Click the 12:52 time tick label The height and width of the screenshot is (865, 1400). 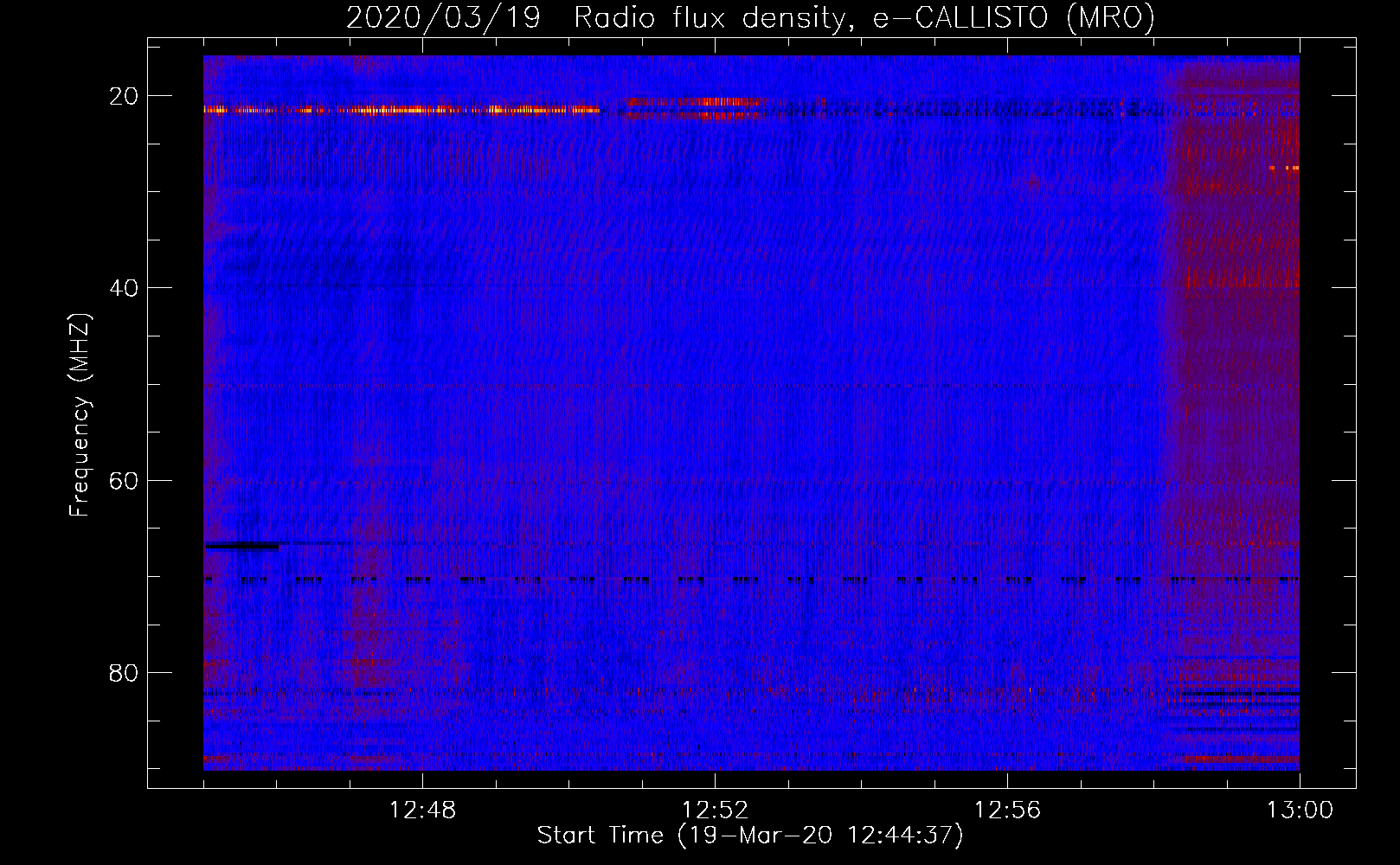click(x=715, y=811)
